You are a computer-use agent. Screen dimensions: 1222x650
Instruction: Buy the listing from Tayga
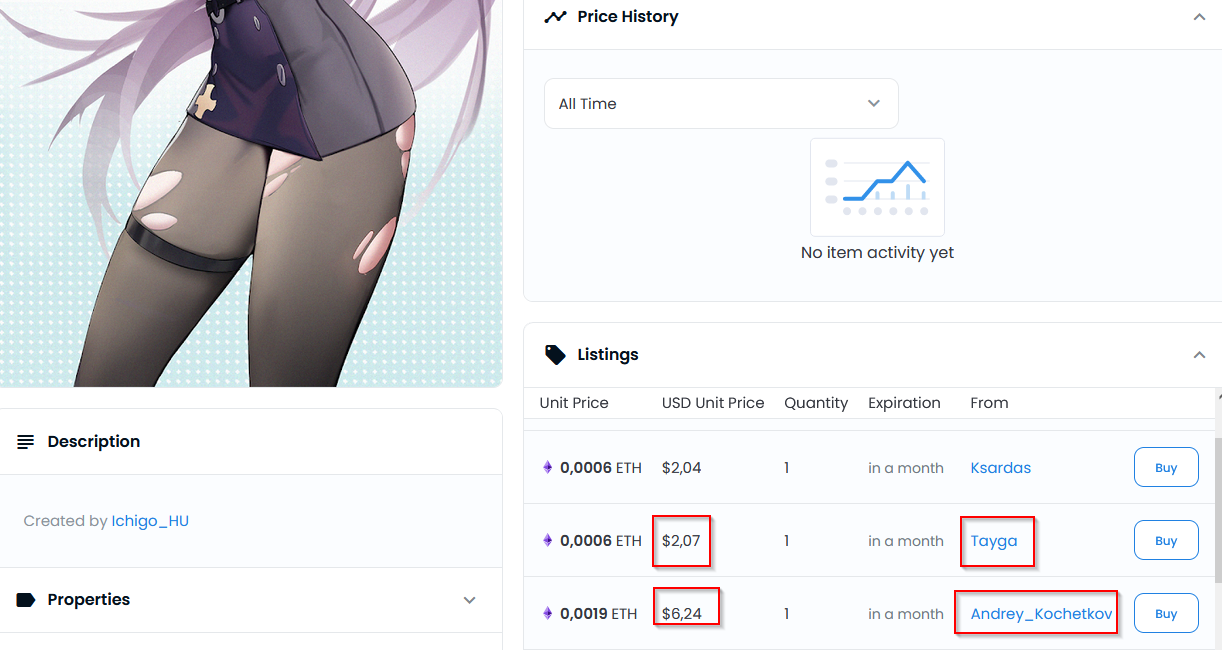click(x=1166, y=540)
